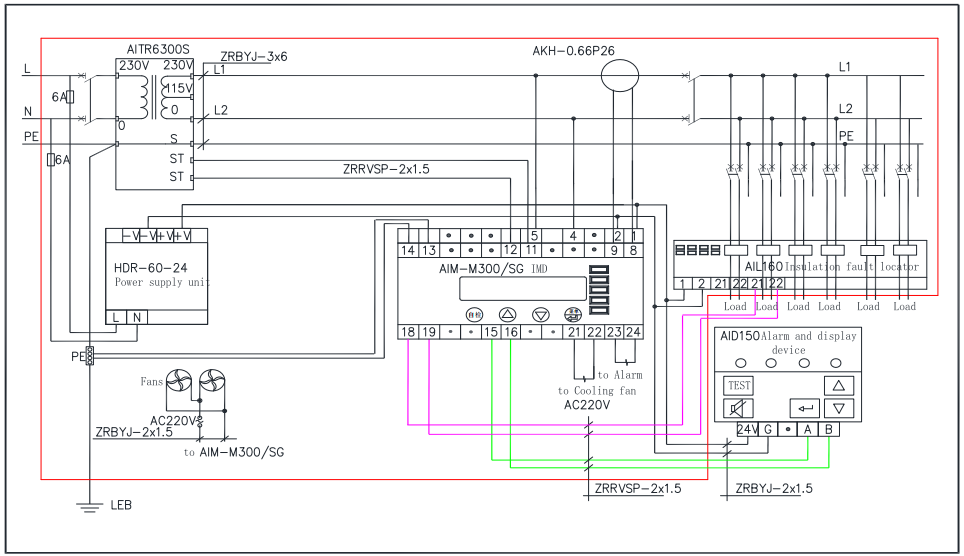Click the AITR6300S transformer label
The height and width of the screenshot is (556, 964).
[x=158, y=49]
